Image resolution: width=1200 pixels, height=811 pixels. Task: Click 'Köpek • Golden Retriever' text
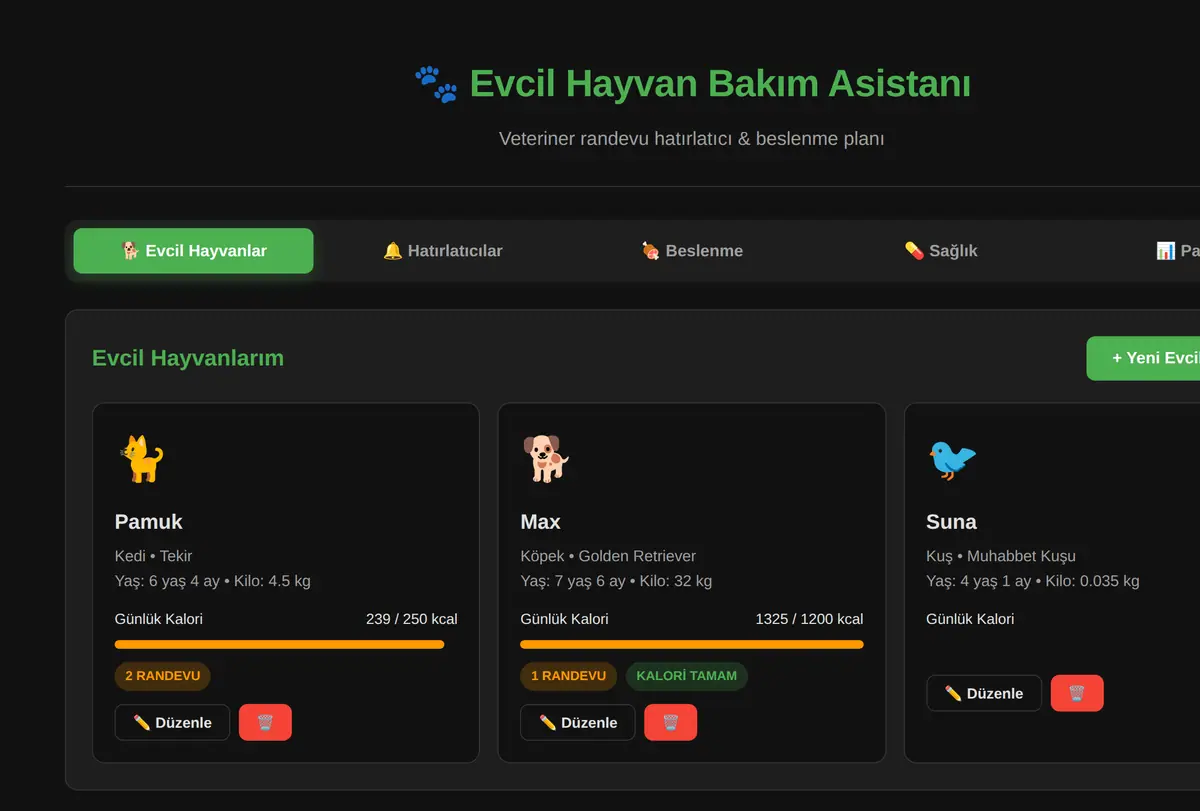[608, 556]
